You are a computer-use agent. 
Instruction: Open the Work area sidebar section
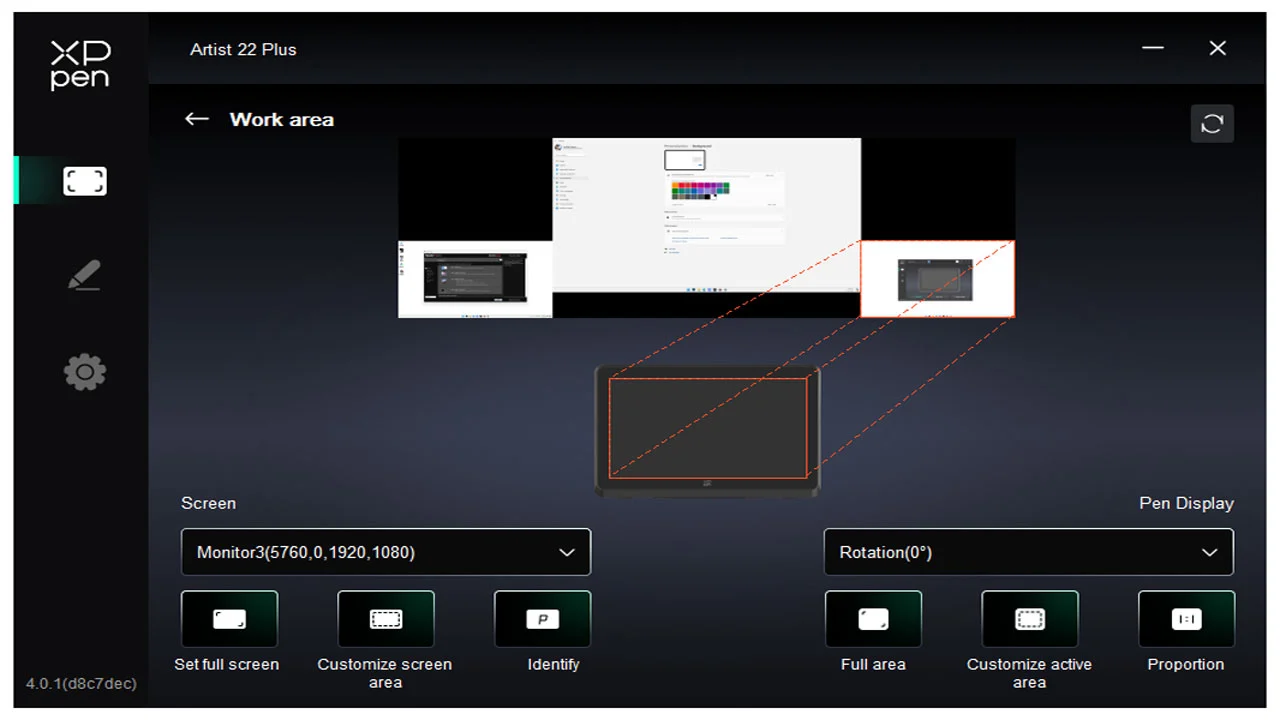click(x=84, y=181)
